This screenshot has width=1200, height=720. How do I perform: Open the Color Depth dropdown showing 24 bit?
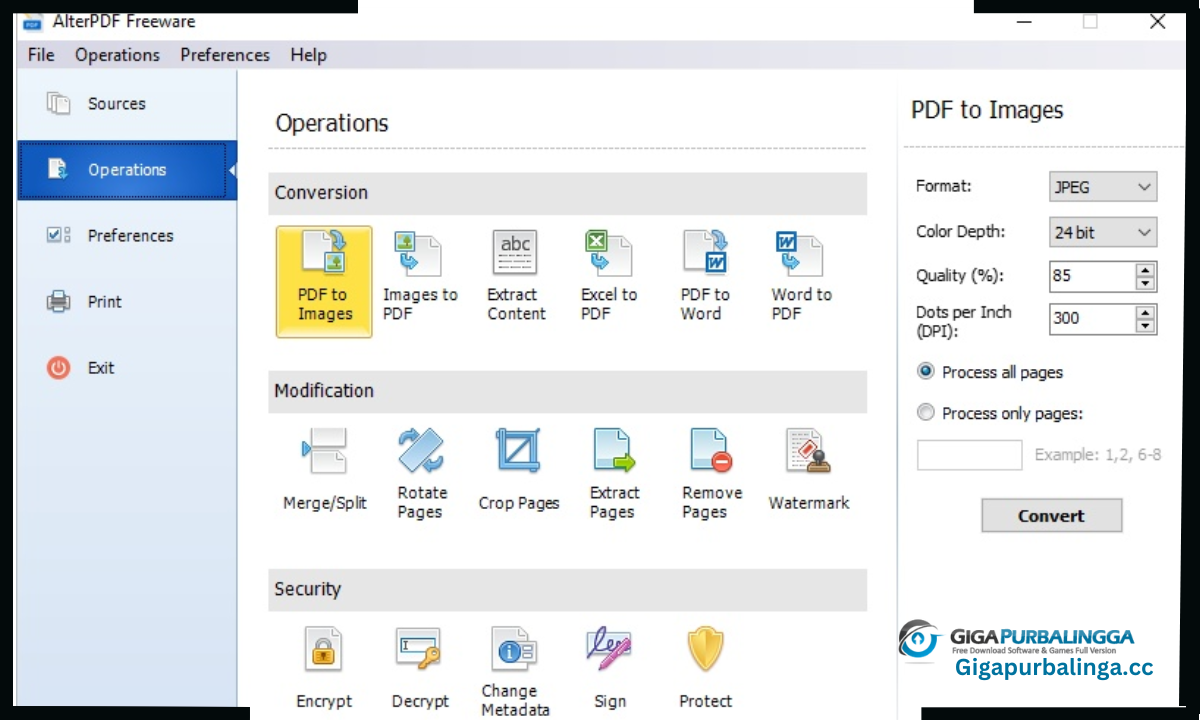pos(1103,232)
